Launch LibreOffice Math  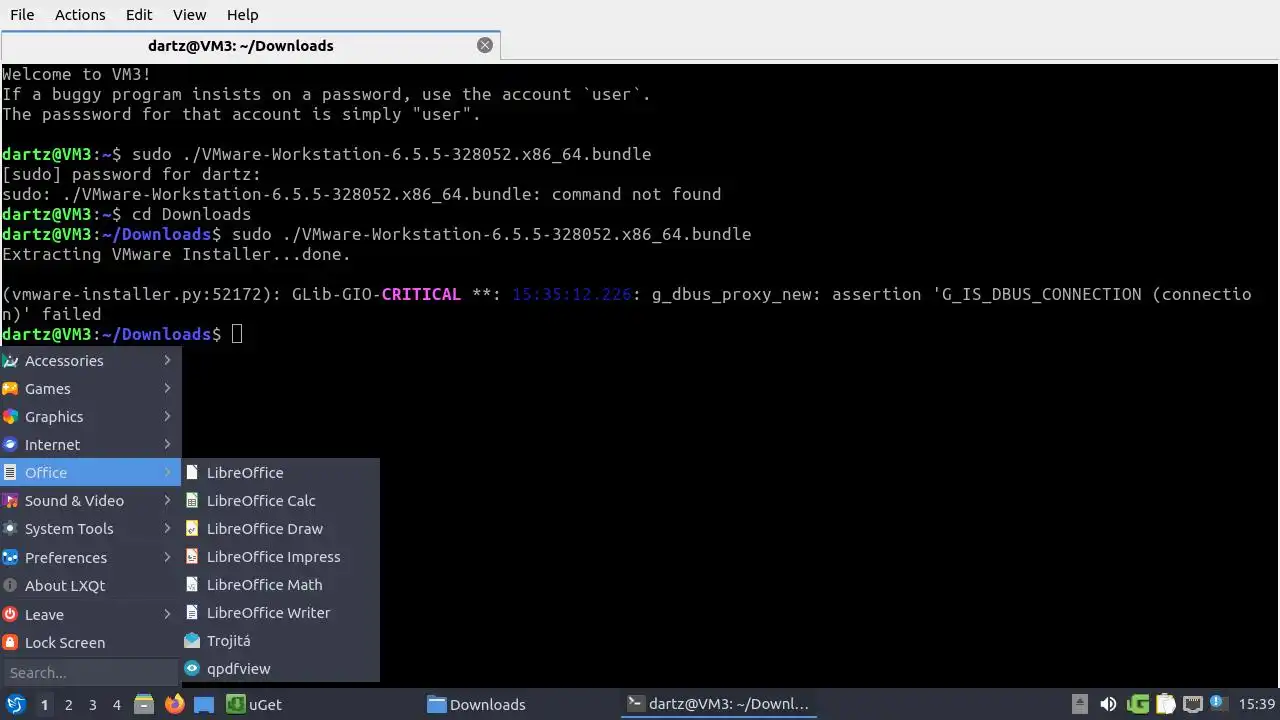(280, 584)
